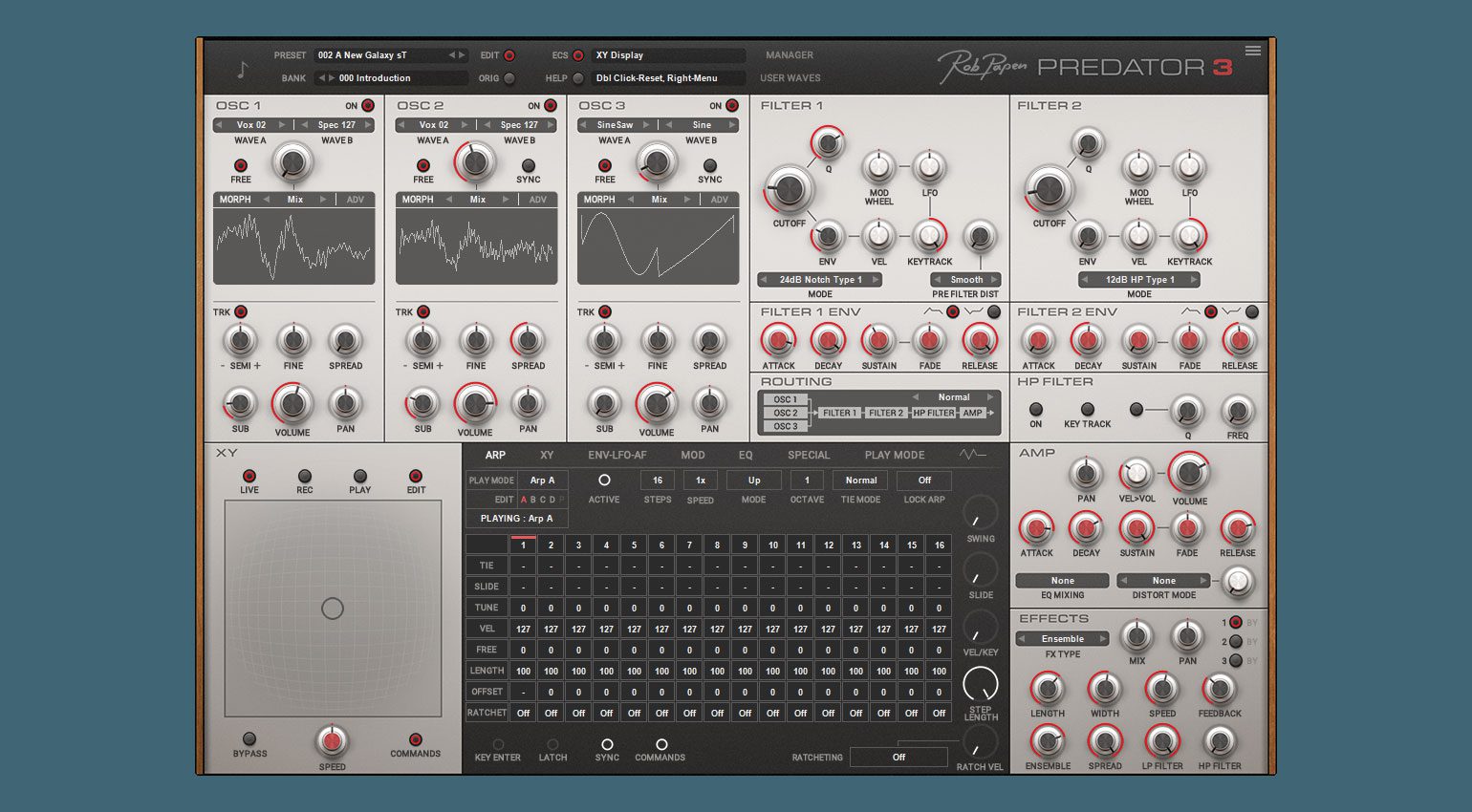Open the Preset name selector
Image resolution: width=1472 pixels, height=812 pixels.
[x=391, y=55]
